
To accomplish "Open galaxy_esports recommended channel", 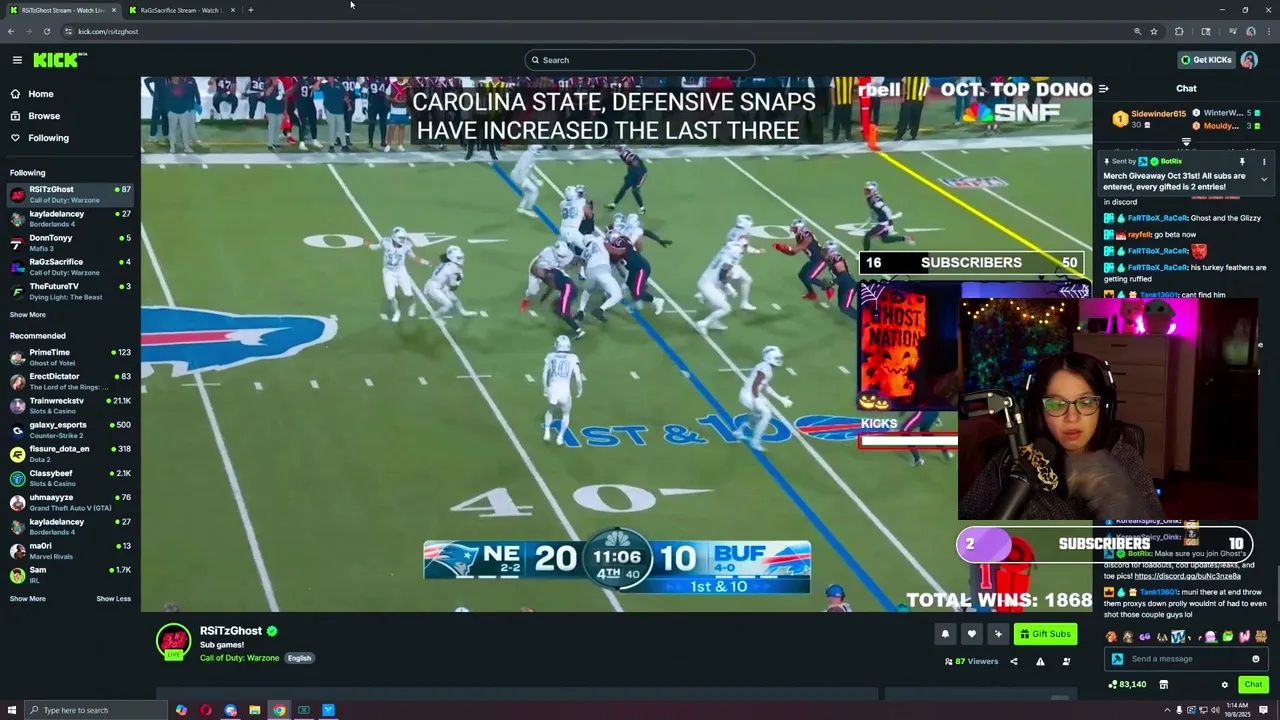I will (x=70, y=429).
